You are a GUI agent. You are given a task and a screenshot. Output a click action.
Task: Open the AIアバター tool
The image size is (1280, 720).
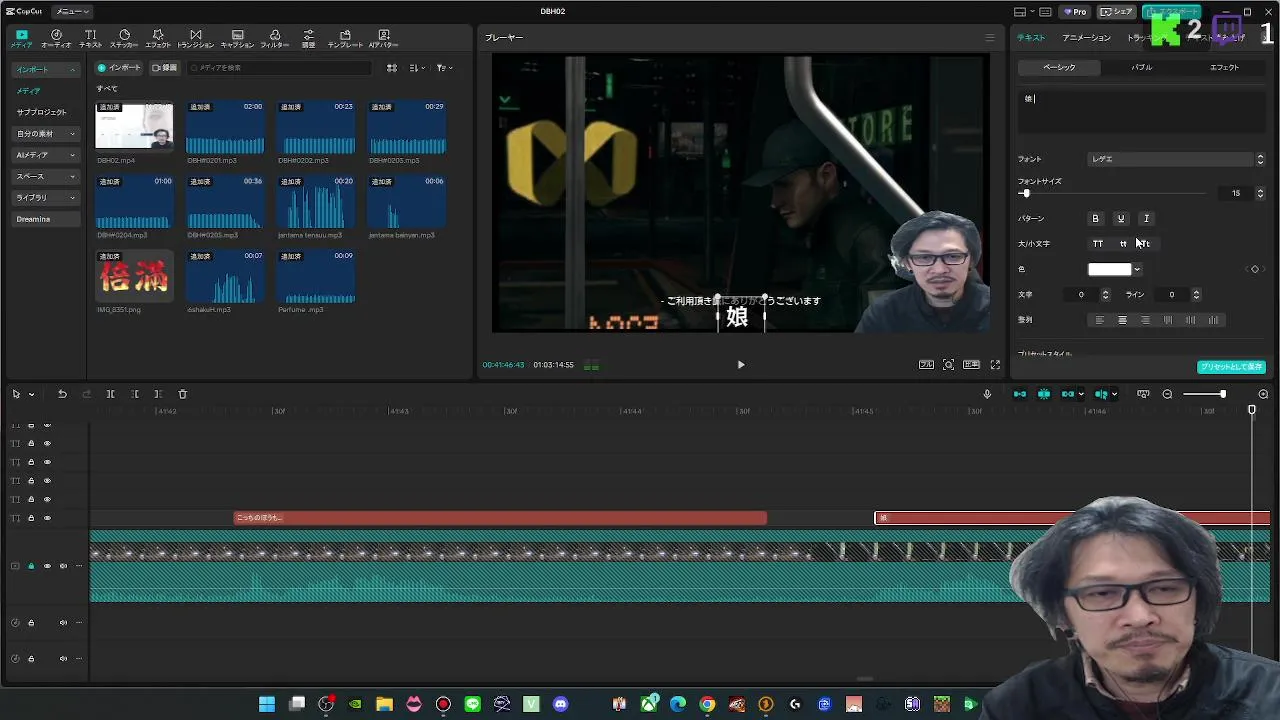(x=384, y=39)
